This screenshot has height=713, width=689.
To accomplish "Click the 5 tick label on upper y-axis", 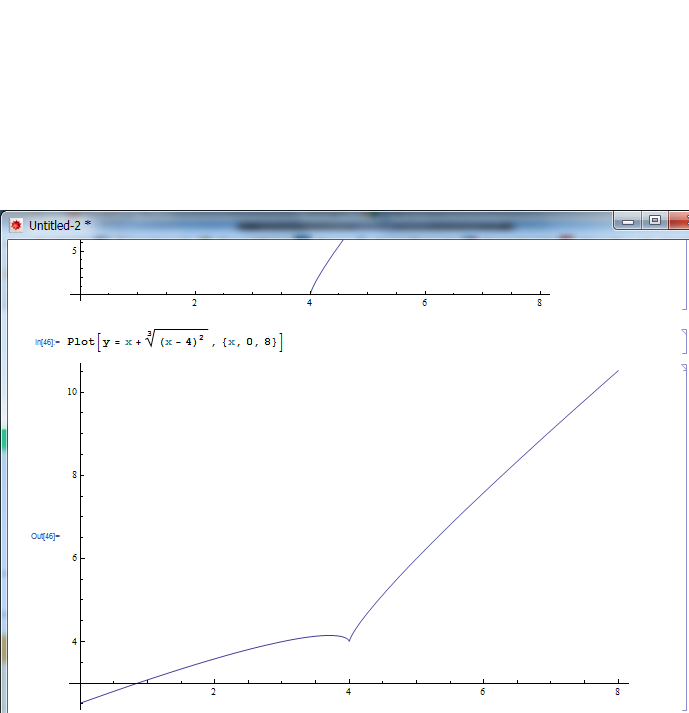I will pyautogui.click(x=74, y=250).
